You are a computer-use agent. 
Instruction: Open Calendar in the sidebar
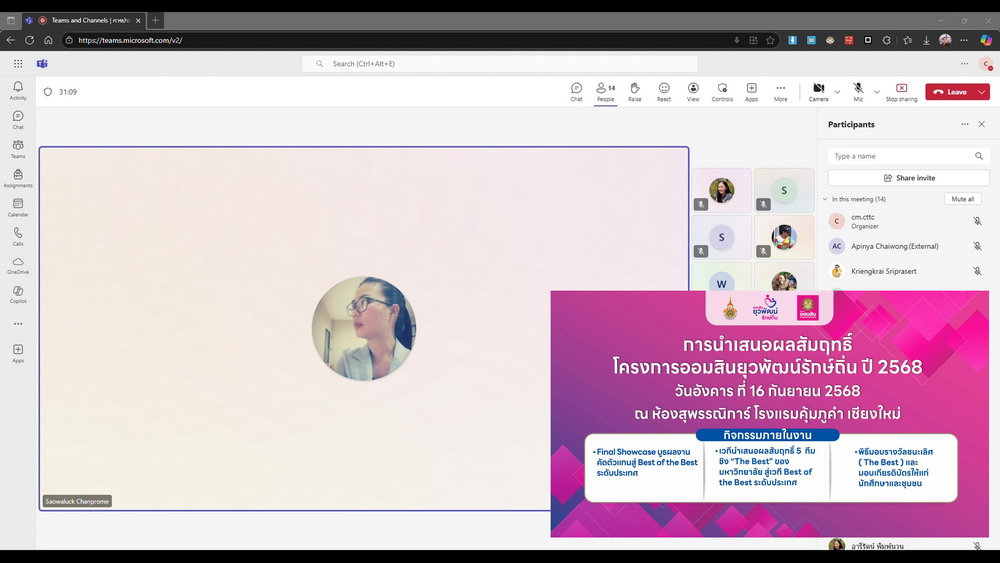coord(18,207)
